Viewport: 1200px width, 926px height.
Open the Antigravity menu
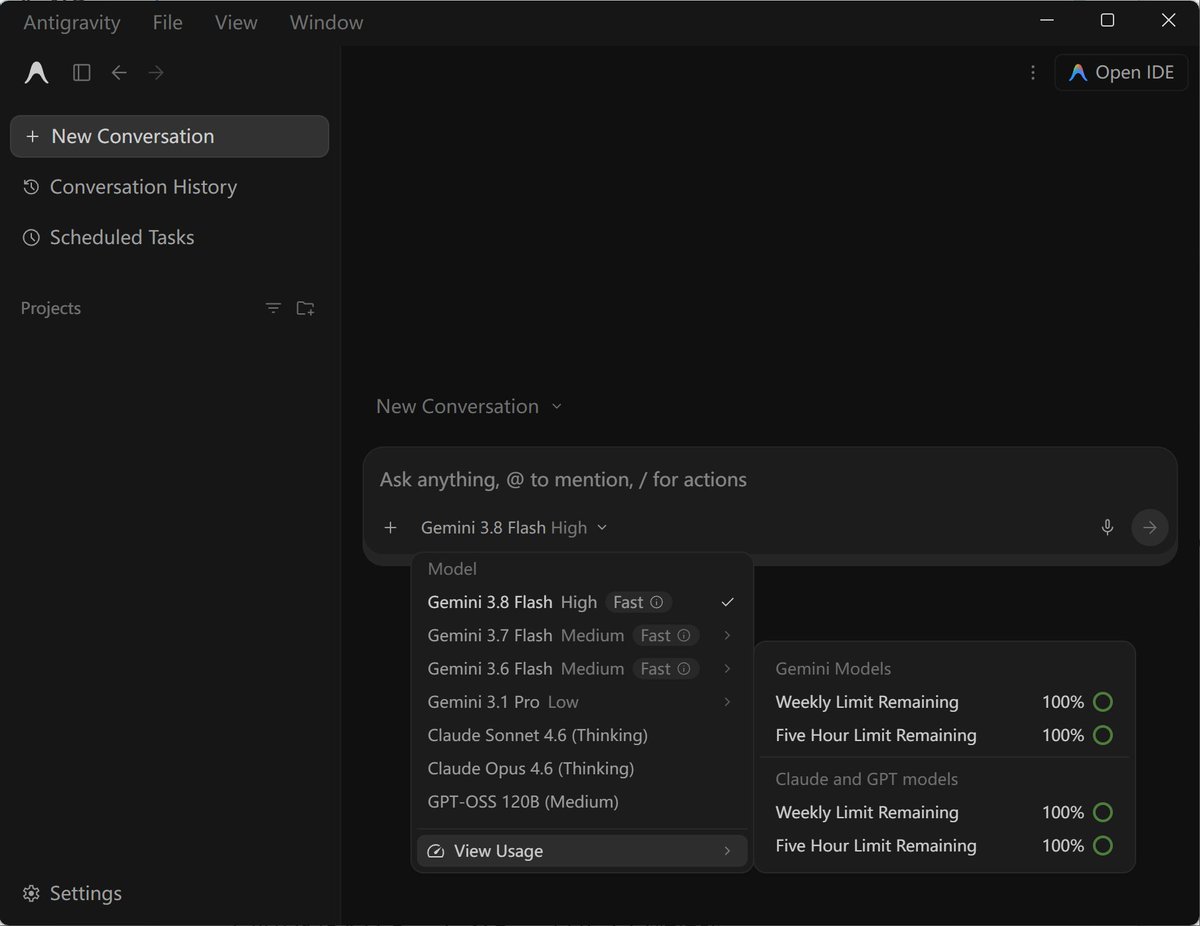tap(72, 22)
